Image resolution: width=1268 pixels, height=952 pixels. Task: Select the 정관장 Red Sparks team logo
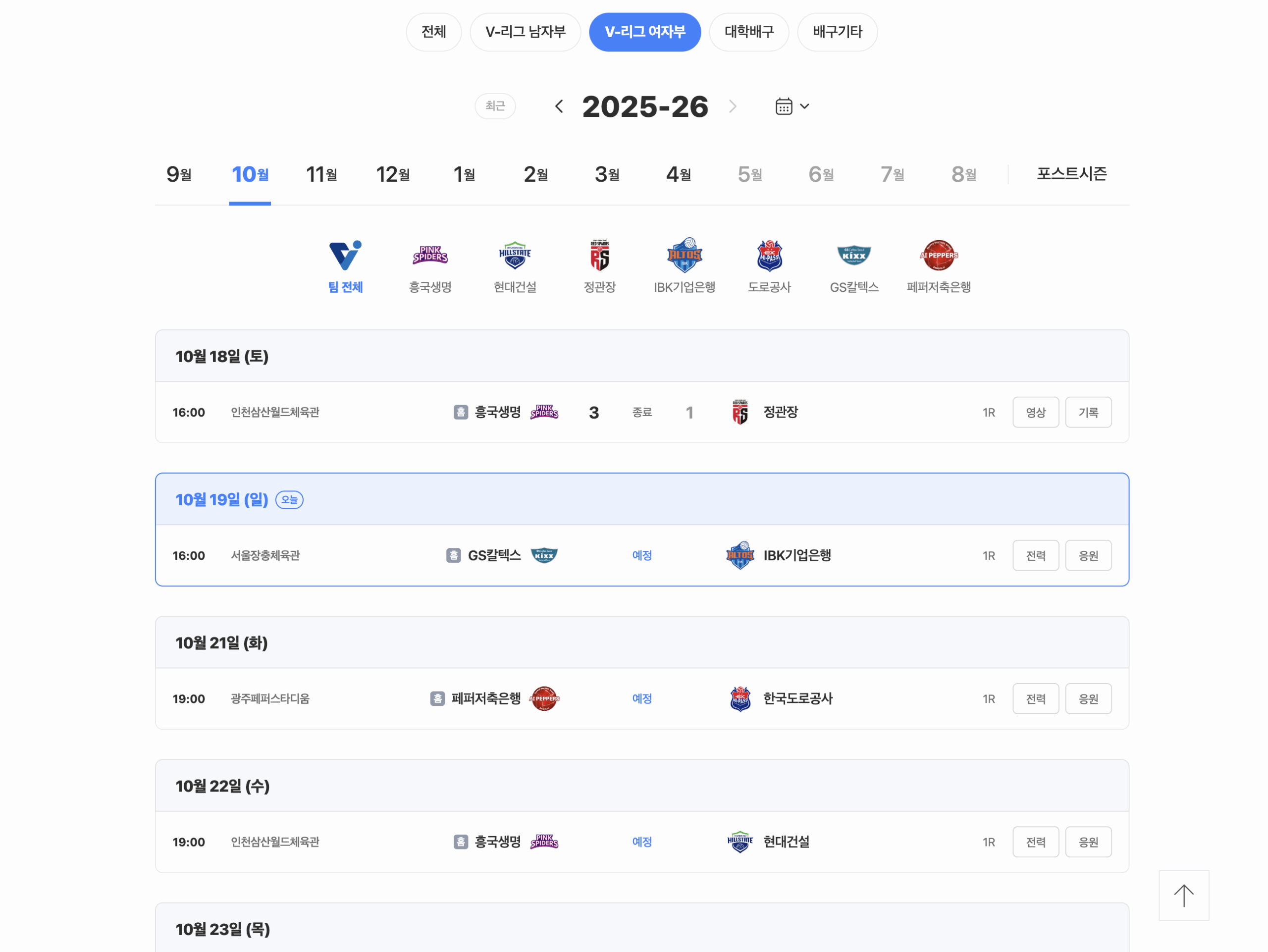coord(598,256)
